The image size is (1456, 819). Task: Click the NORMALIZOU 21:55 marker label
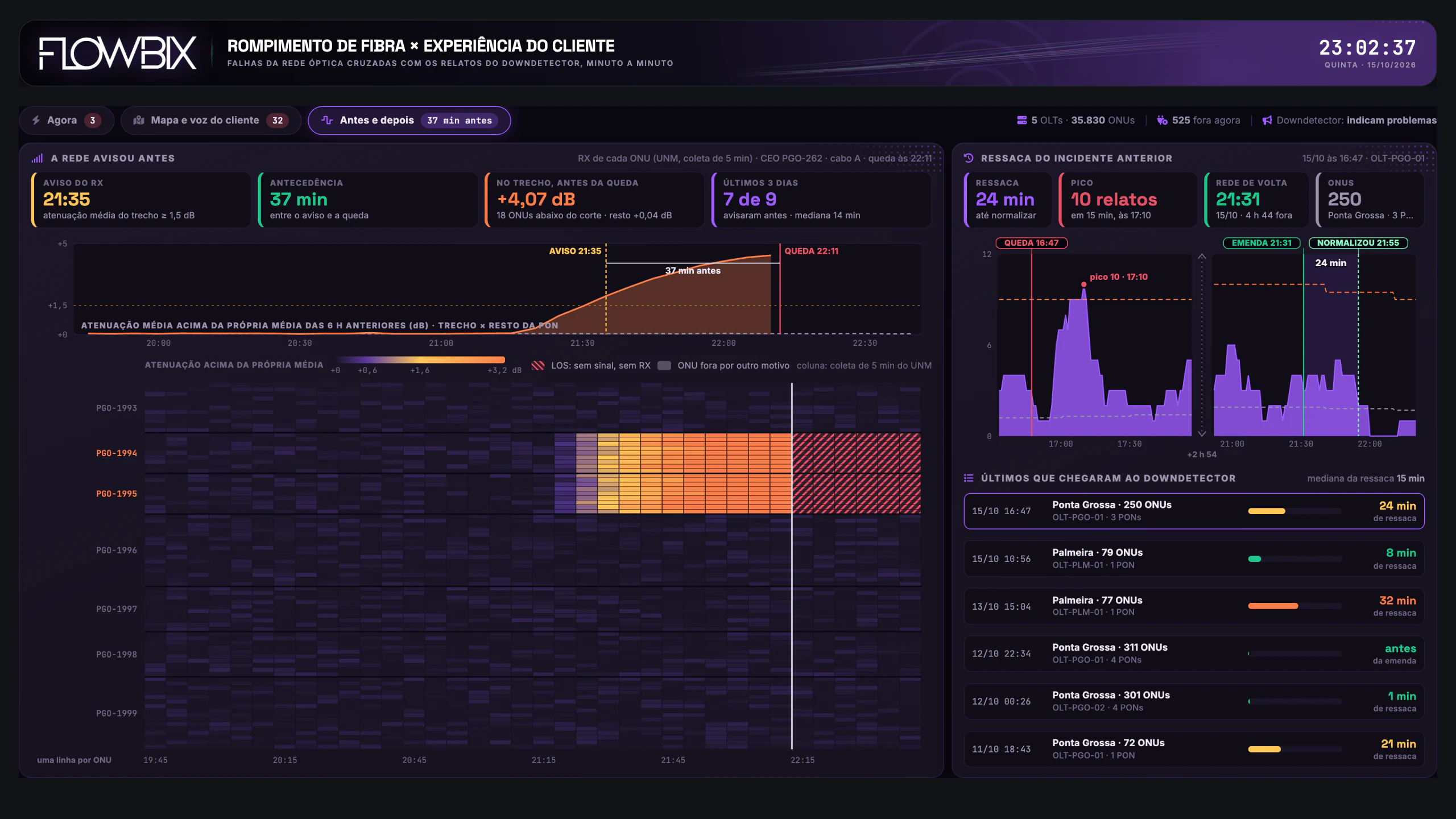pyautogui.click(x=1358, y=243)
